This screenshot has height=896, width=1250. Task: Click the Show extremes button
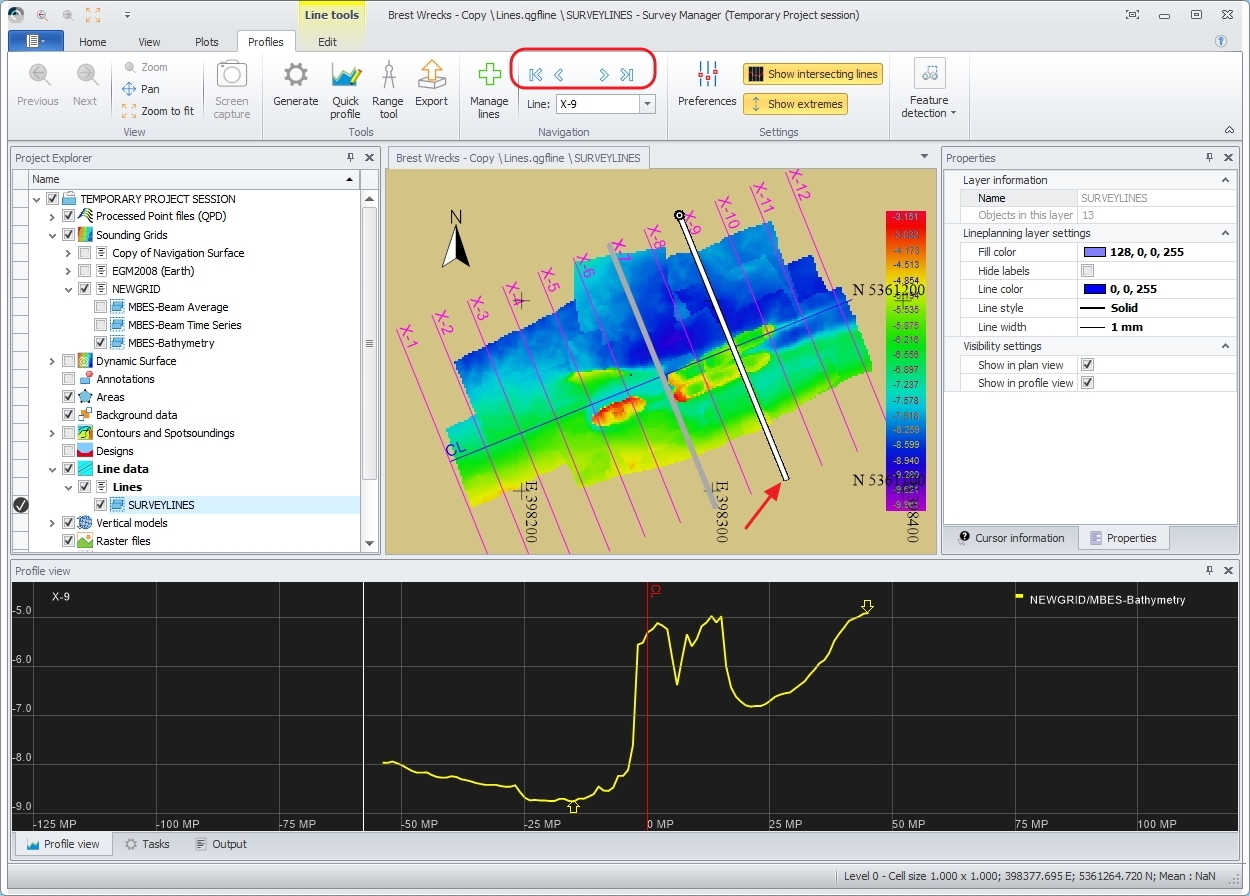point(796,104)
